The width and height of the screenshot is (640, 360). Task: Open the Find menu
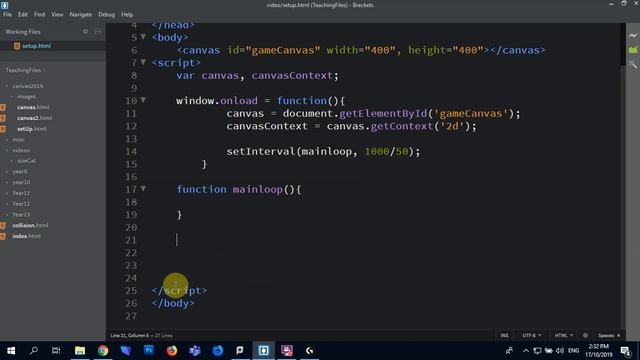[40, 14]
